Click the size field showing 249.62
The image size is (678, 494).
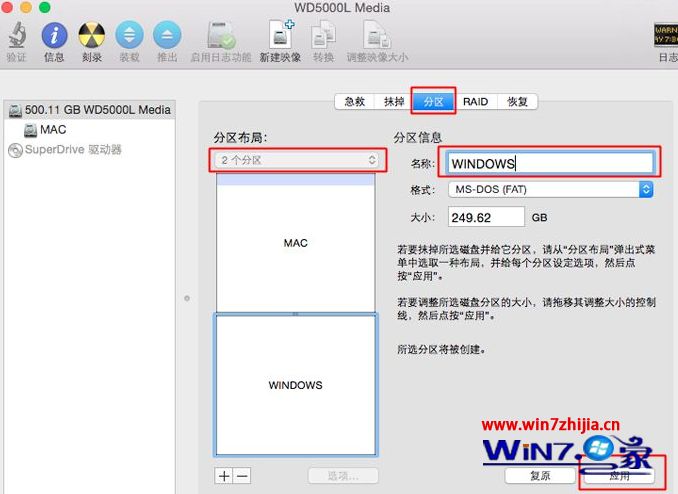[486, 217]
